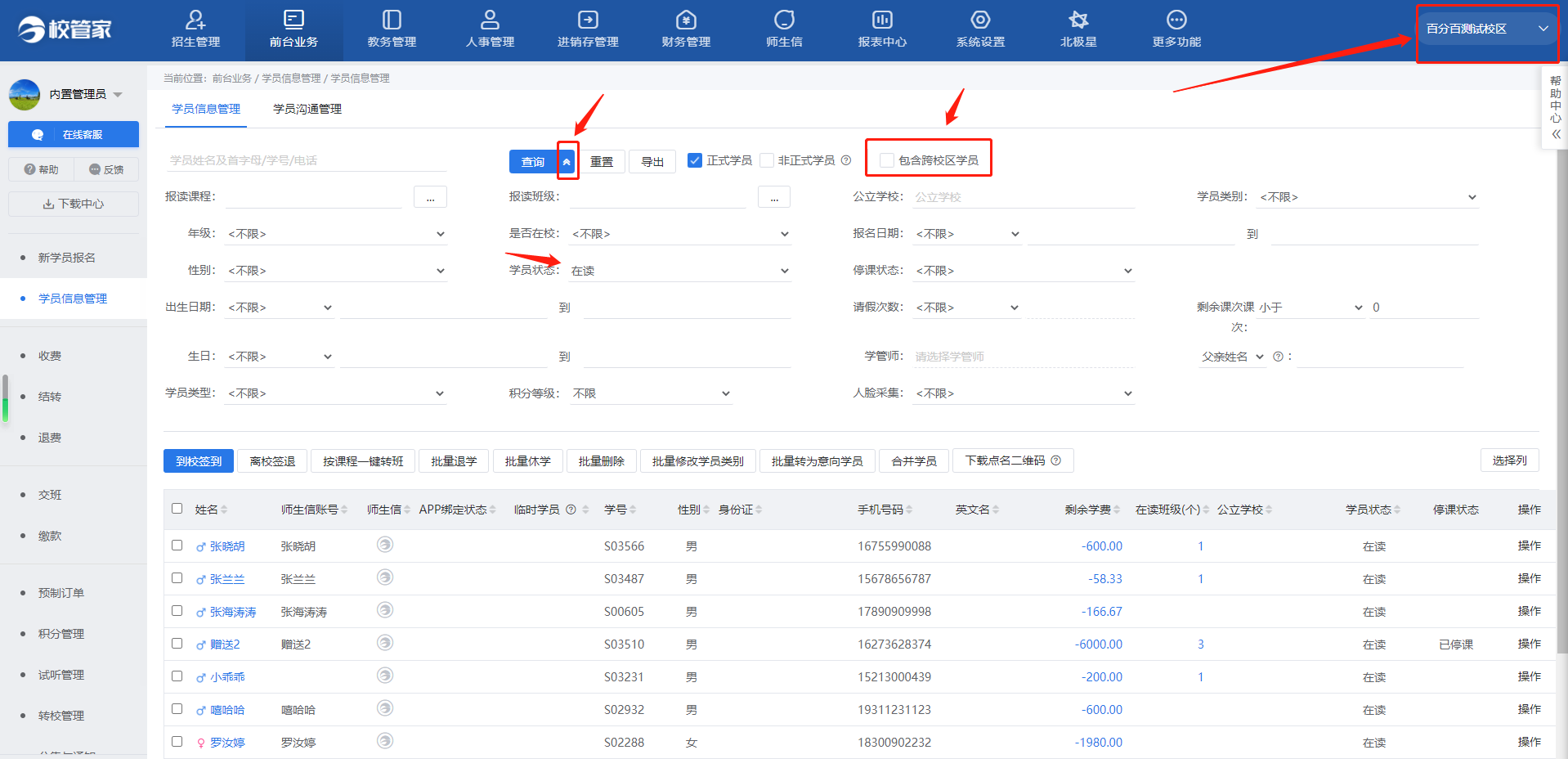This screenshot has height=759, width=1568.
Task: Open 选择列 column chooser
Action: 1509,460
